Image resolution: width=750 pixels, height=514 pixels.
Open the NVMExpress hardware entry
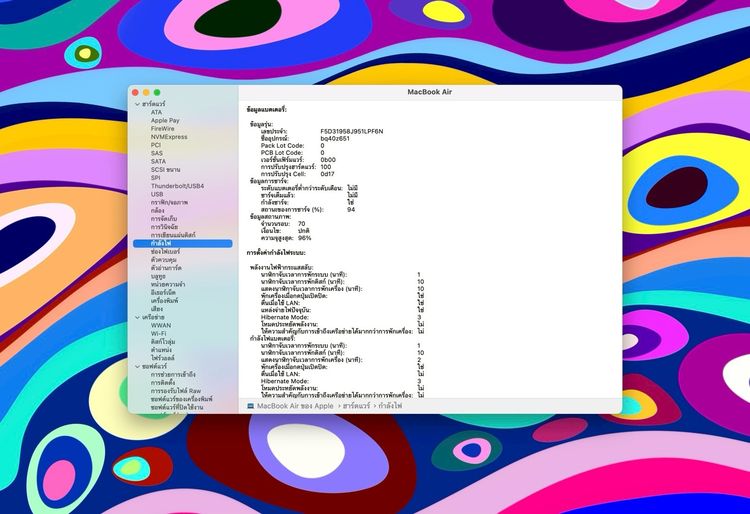[169, 137]
